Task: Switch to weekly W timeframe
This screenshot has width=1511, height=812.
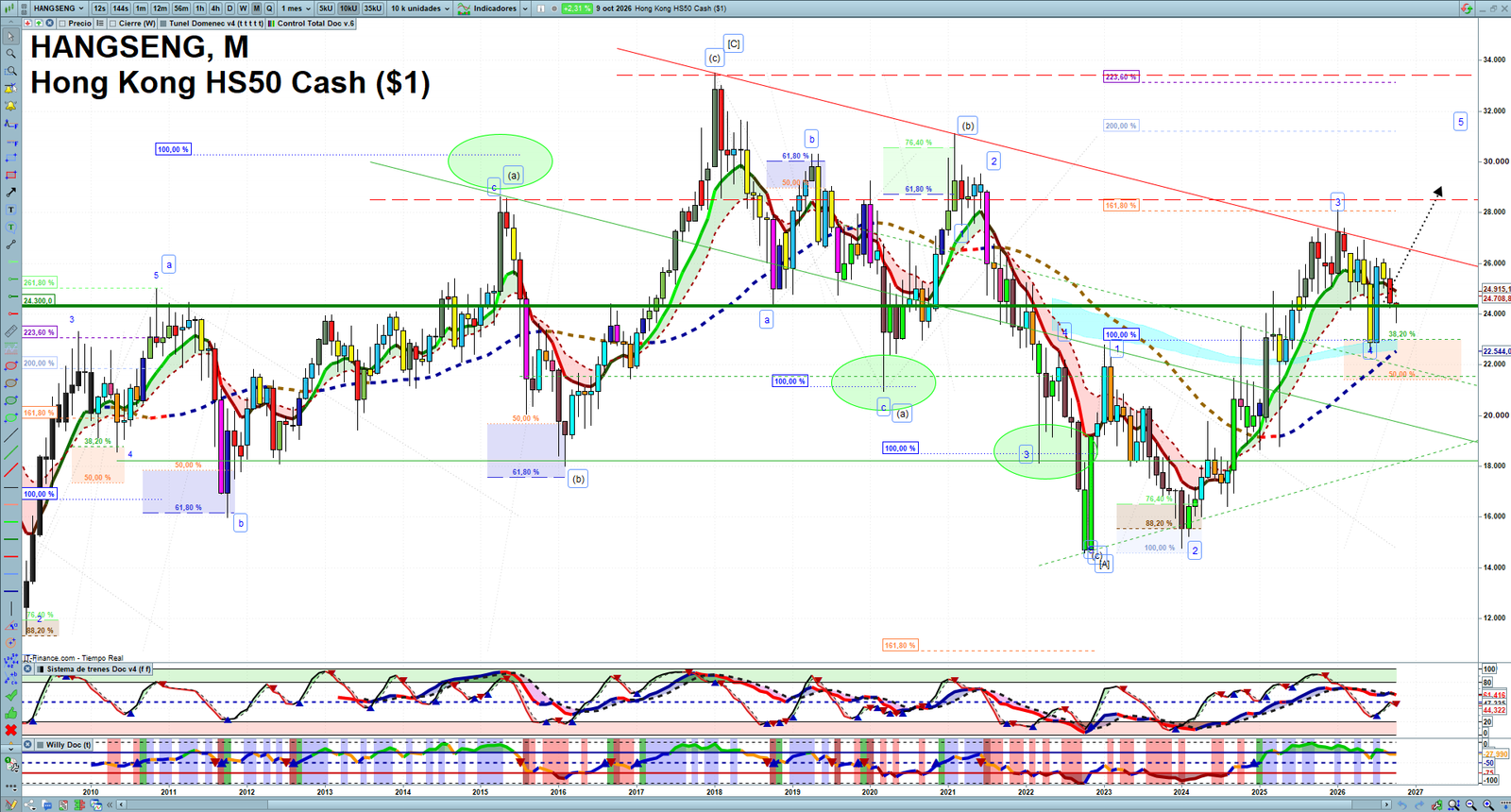Action: coord(243,8)
